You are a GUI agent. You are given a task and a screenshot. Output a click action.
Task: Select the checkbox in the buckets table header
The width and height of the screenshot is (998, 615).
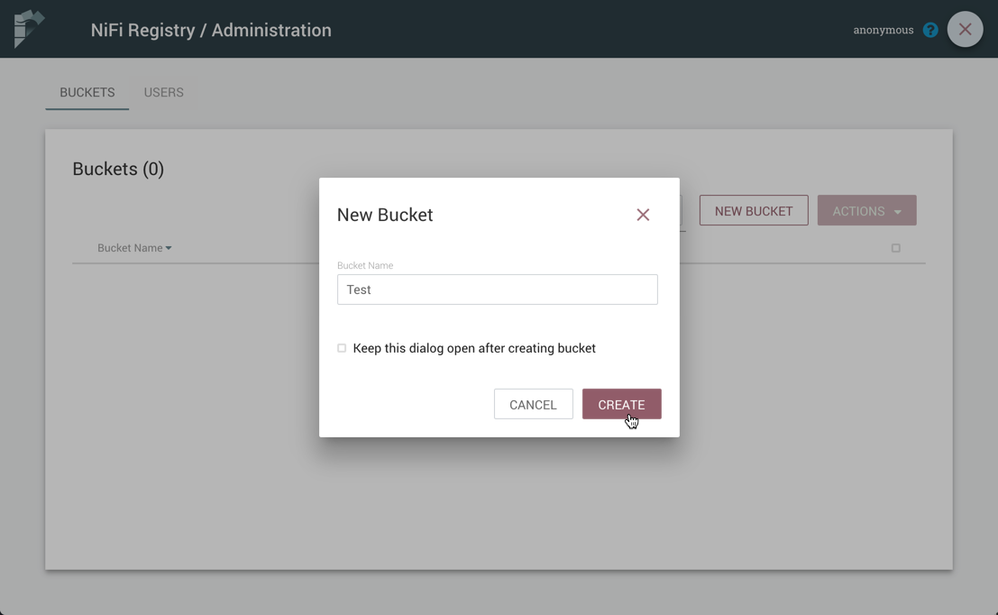pyautogui.click(x=896, y=247)
